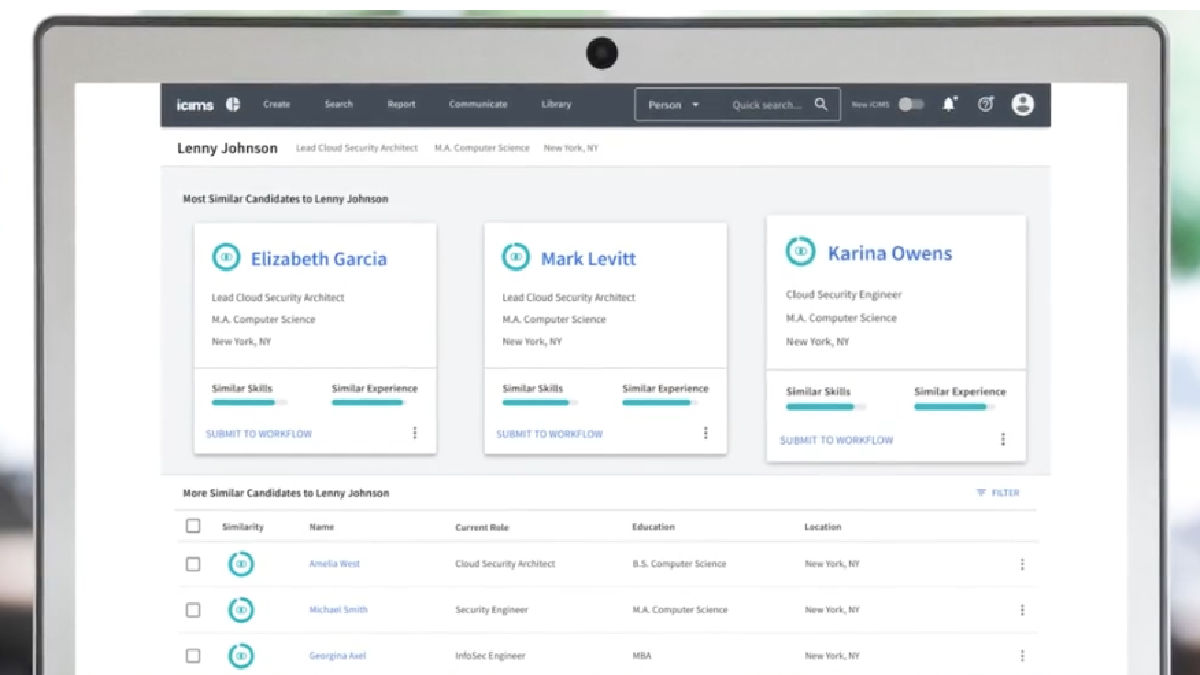Toggle the New iCIMS switch

pos(910,104)
